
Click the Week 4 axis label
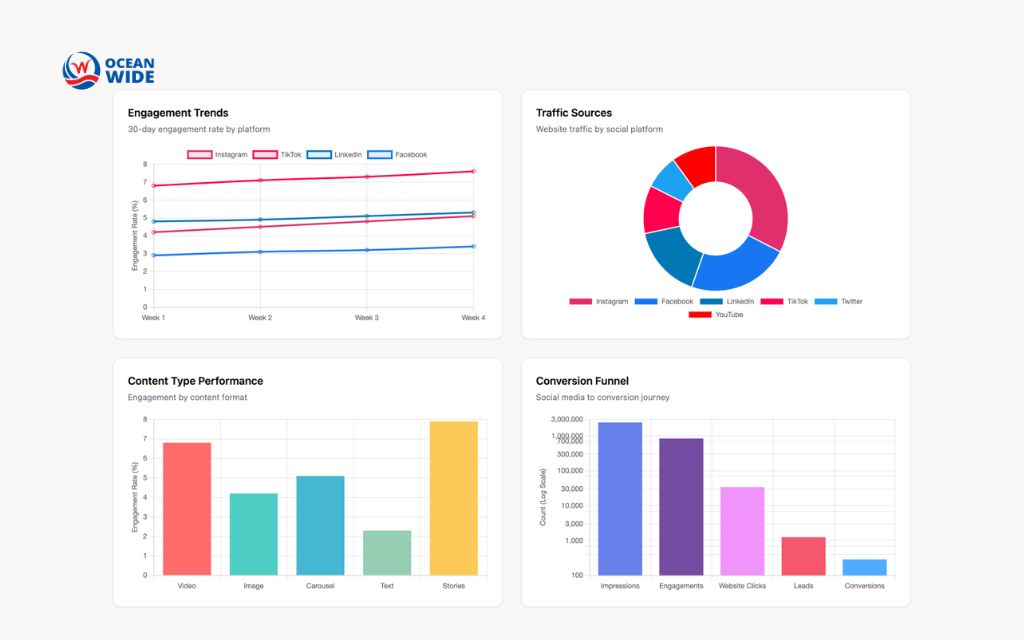pyautogui.click(x=473, y=317)
